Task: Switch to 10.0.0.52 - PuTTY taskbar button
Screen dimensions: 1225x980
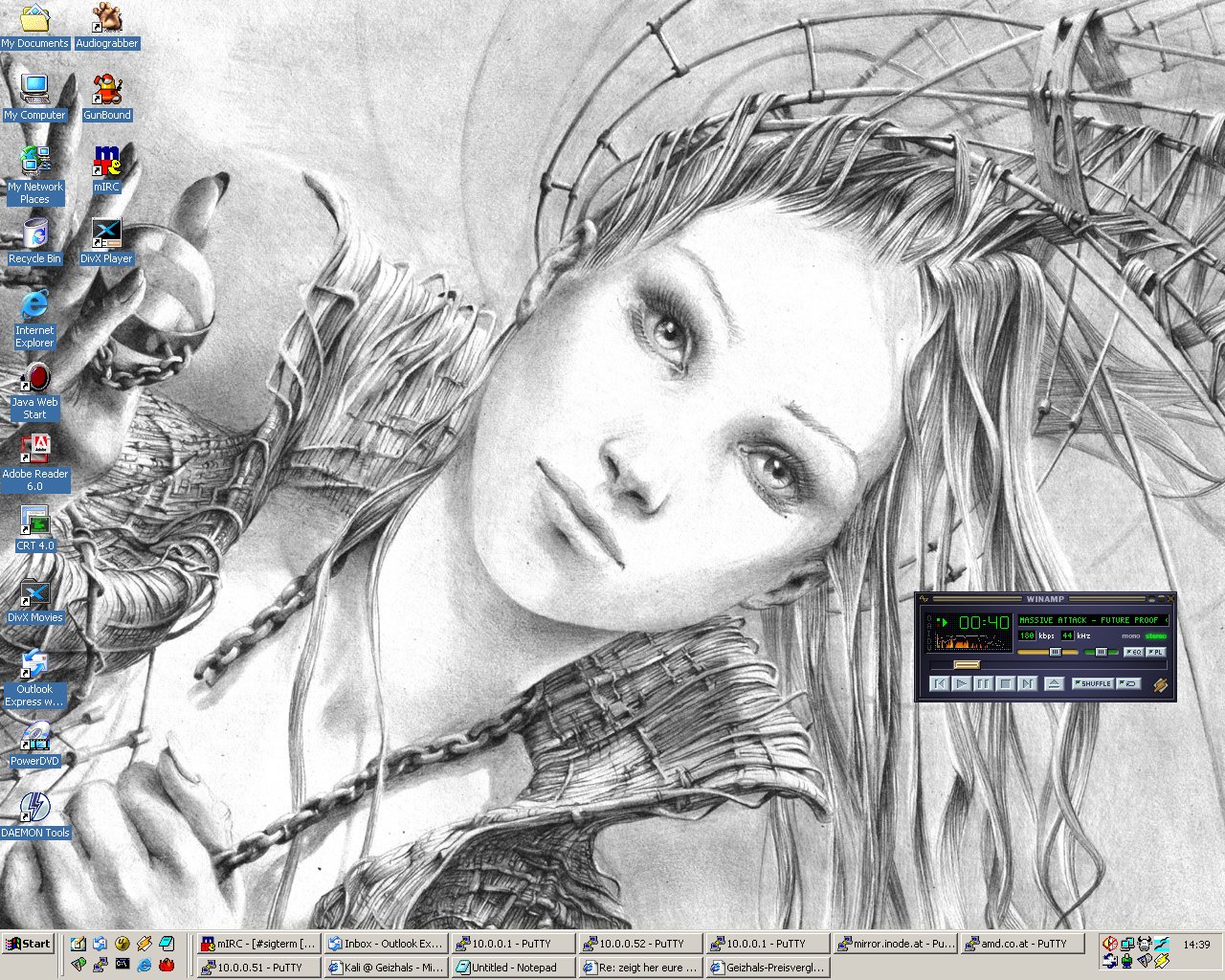Action: 641,944
